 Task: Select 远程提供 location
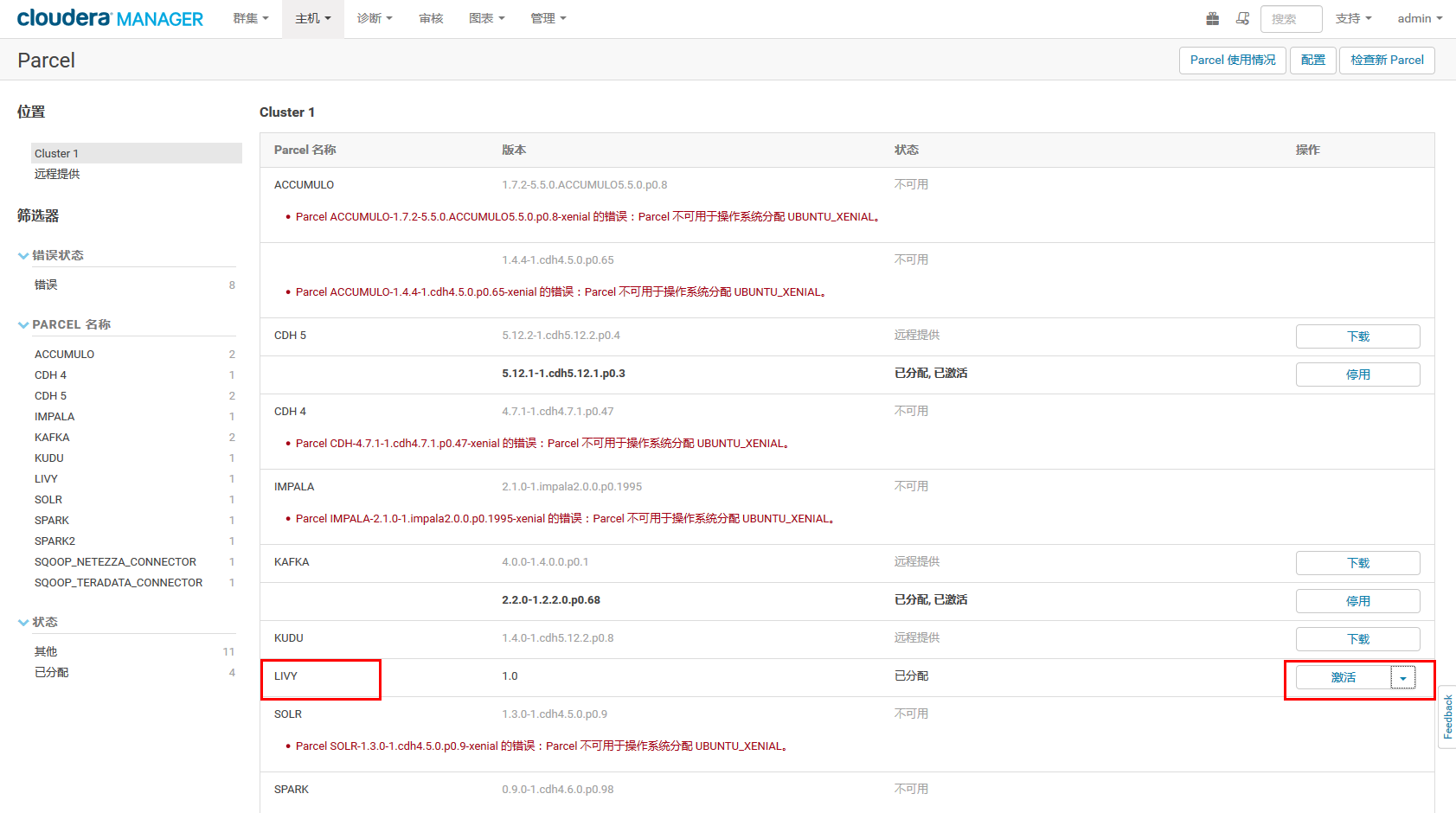(57, 174)
